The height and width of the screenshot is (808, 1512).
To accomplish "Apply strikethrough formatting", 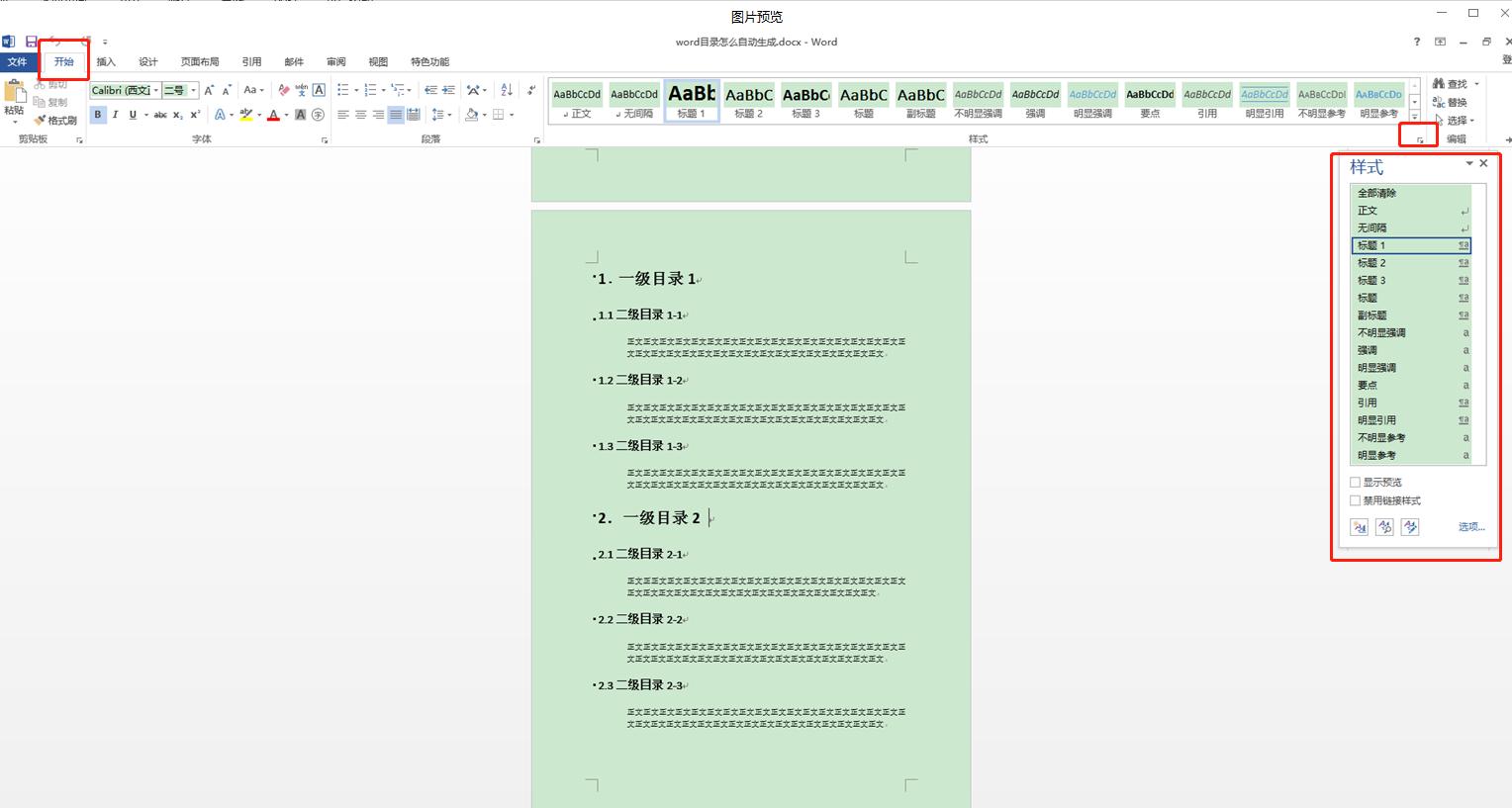I will click(160, 115).
